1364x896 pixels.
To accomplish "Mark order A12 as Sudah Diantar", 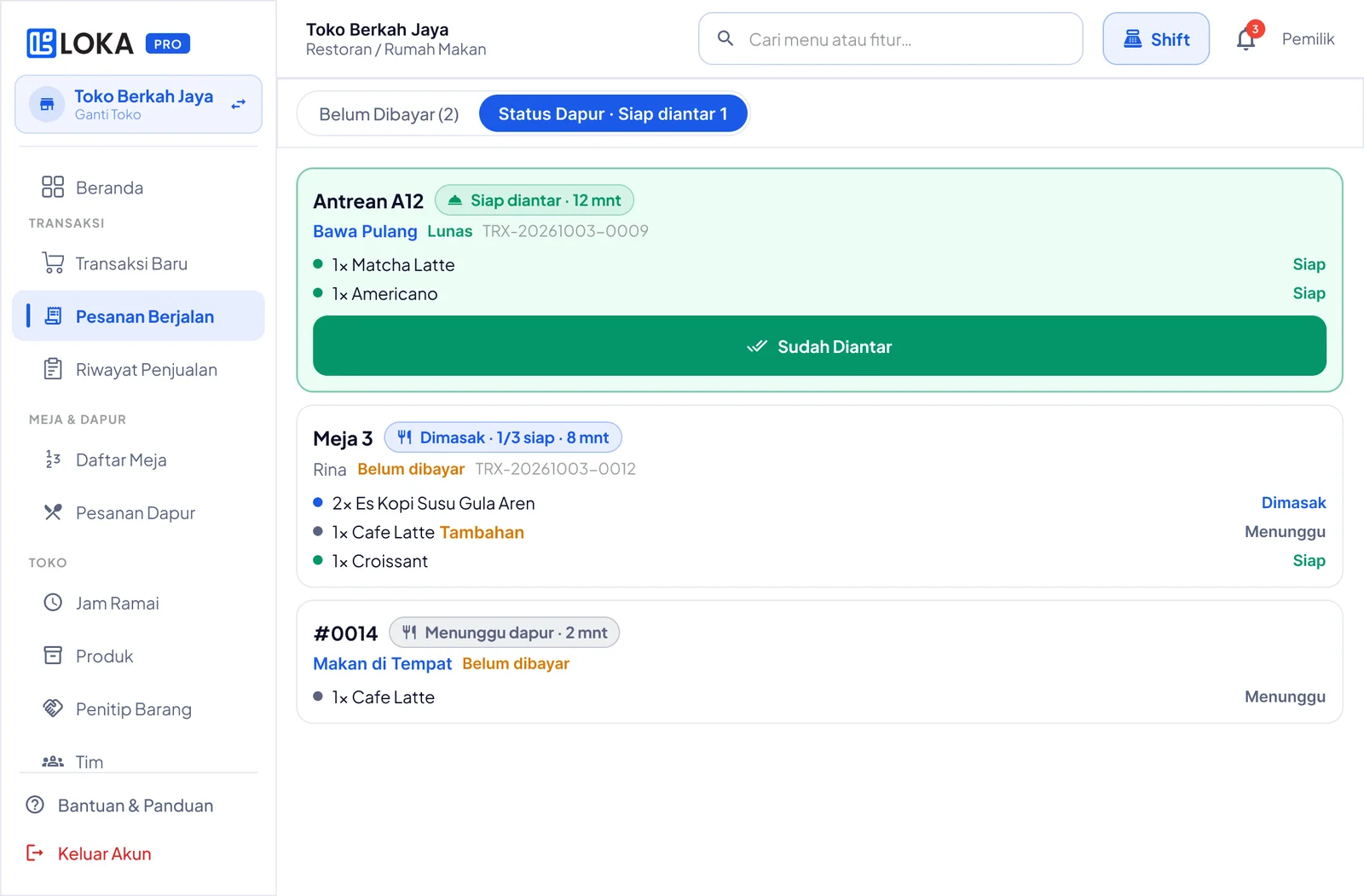I will (819, 346).
